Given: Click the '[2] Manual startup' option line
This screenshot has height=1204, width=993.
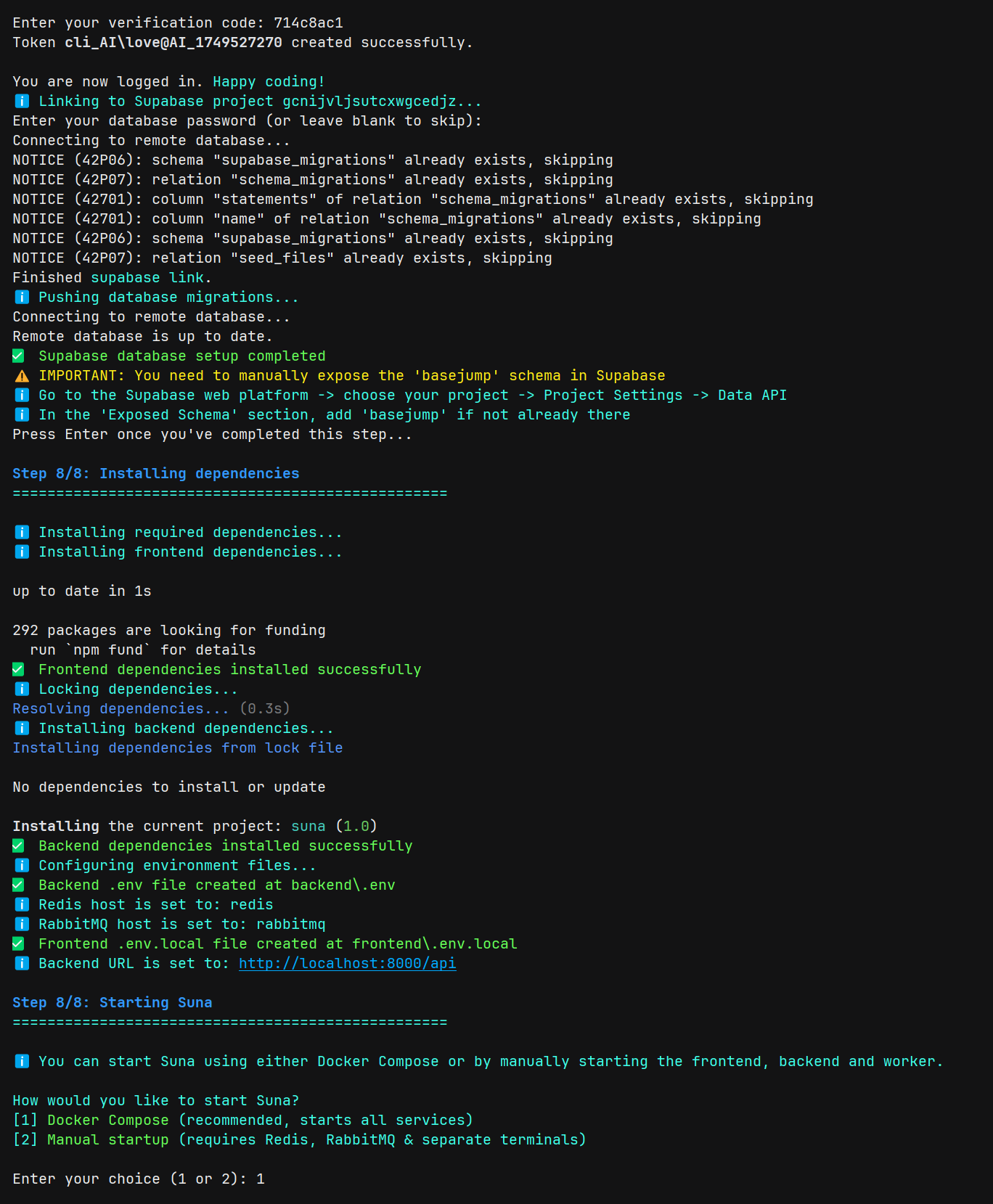Looking at the screenshot, I should coord(300,1139).
